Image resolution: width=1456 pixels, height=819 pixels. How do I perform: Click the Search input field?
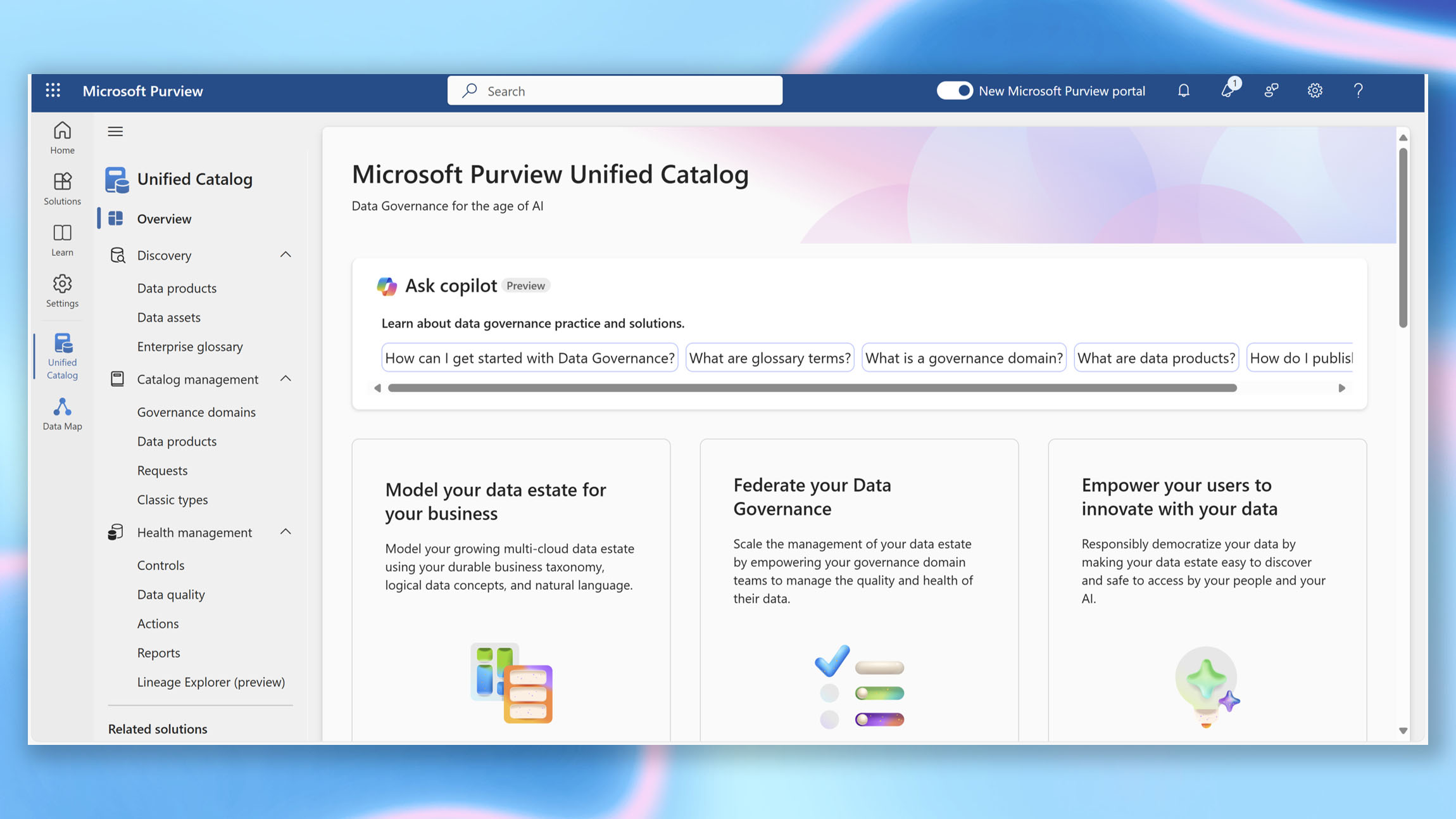point(614,91)
